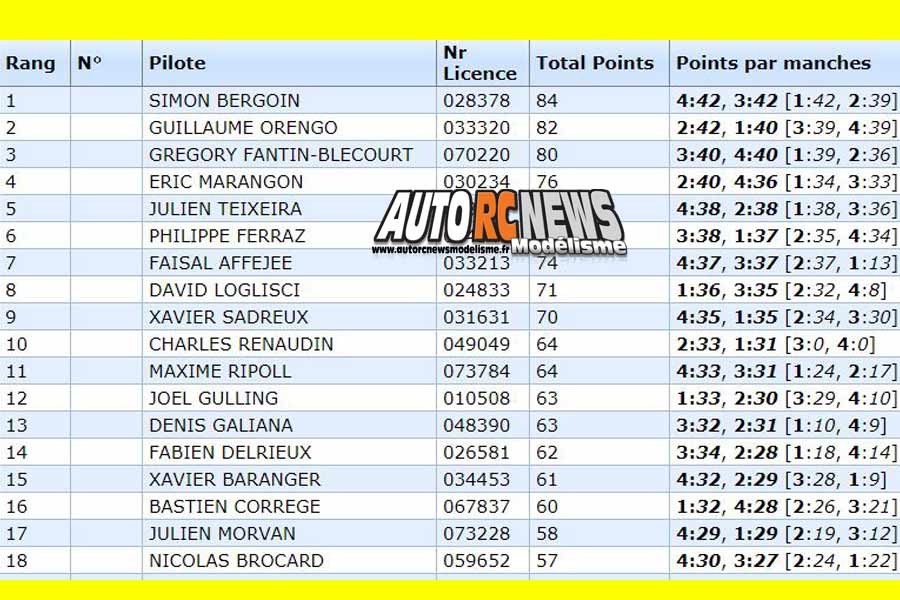The height and width of the screenshot is (600, 900).
Task: Select pilot GUILLAUME ORENGO
Action: (x=243, y=127)
